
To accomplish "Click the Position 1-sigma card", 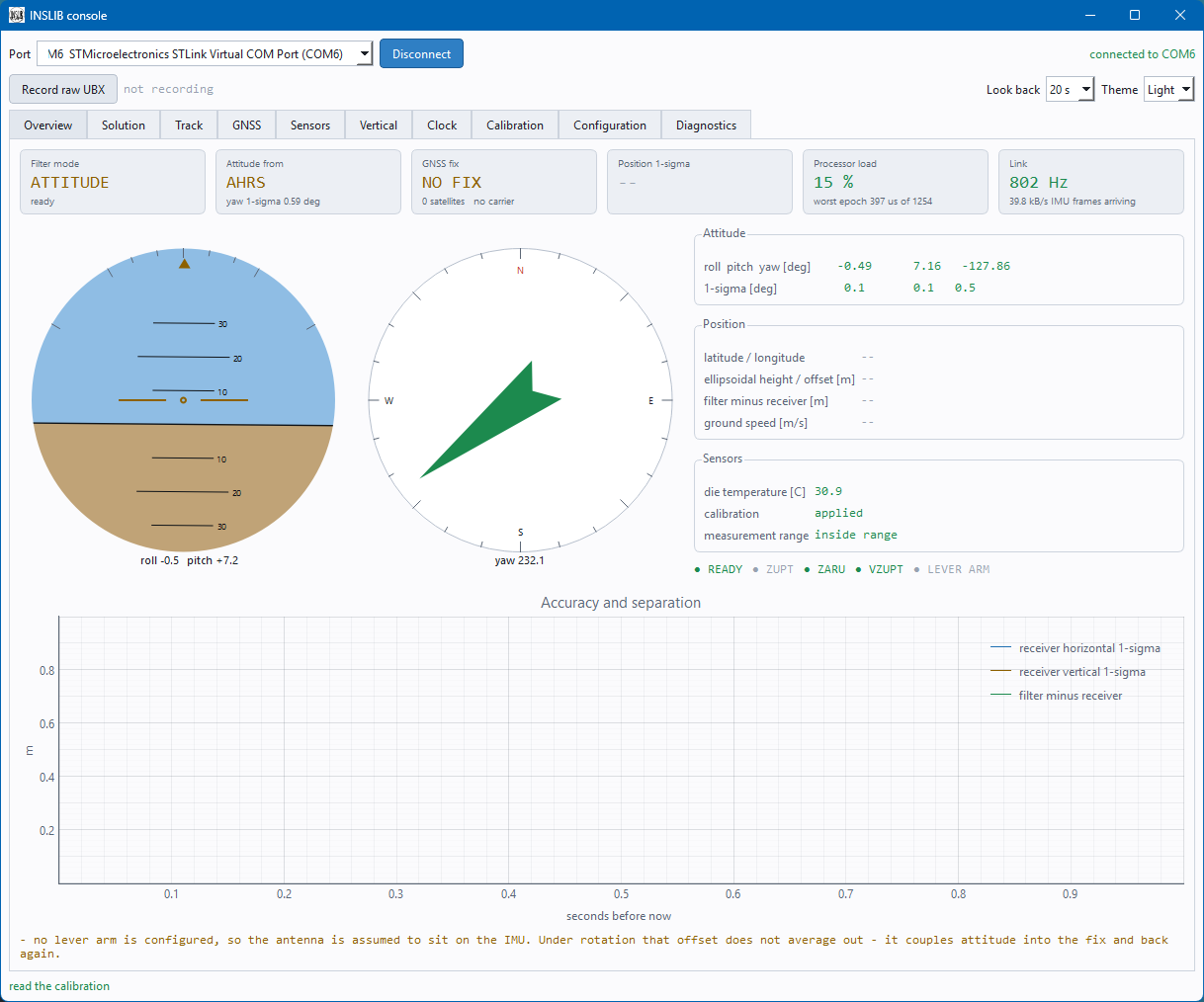I will 700,182.
